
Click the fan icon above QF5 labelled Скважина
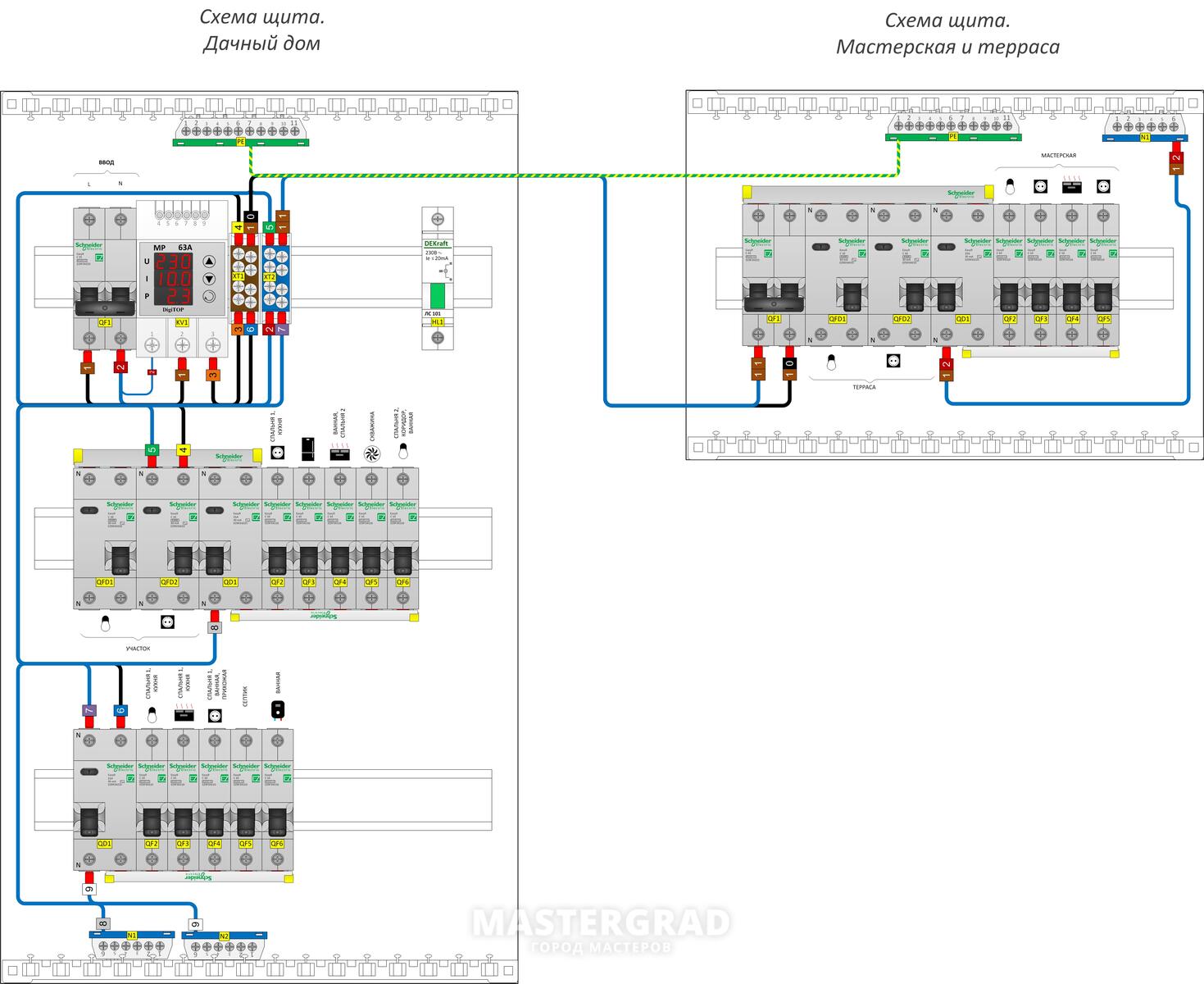[x=372, y=453]
